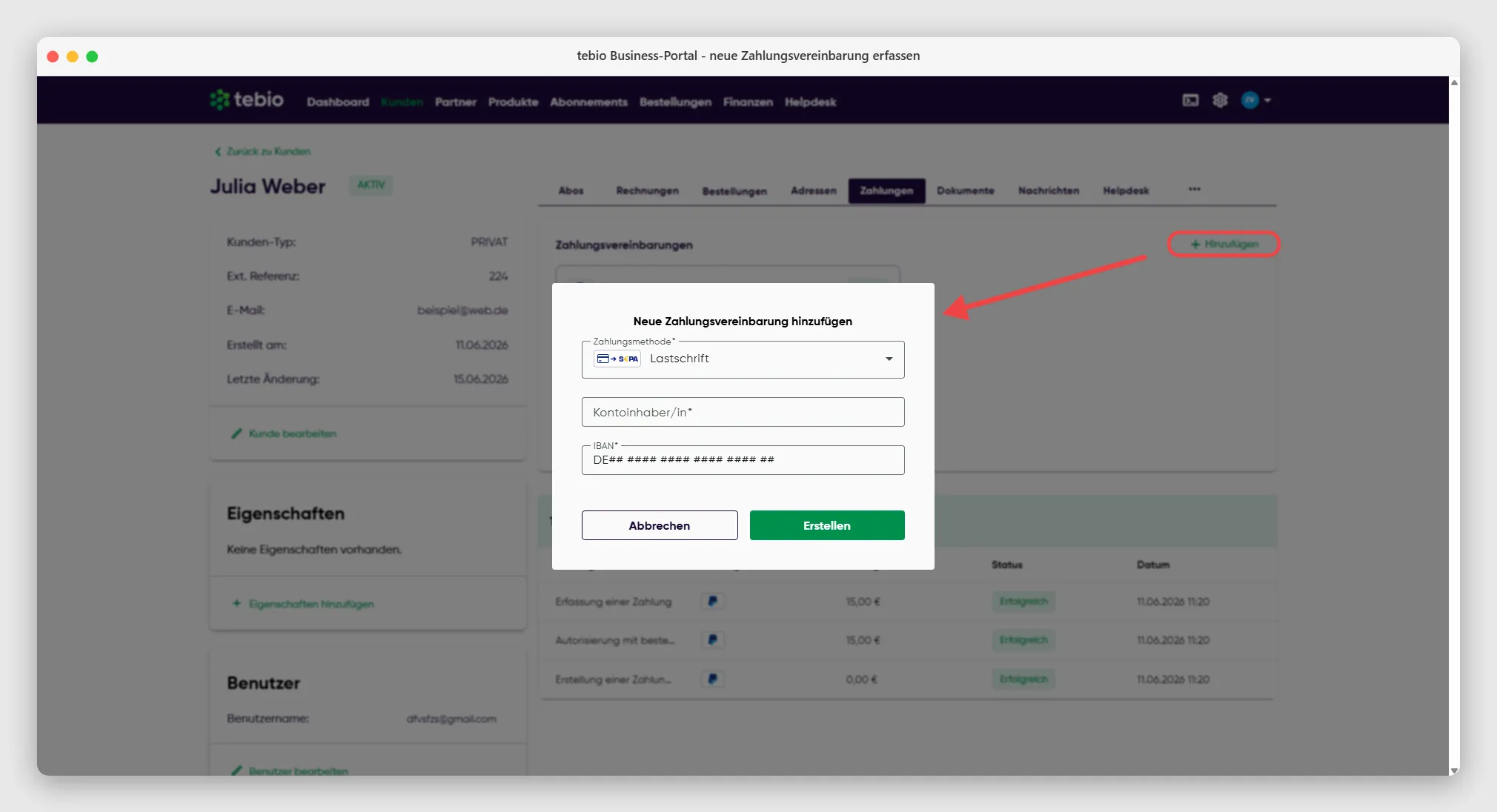
Task: Open the settings gear icon
Action: pyautogui.click(x=1220, y=100)
